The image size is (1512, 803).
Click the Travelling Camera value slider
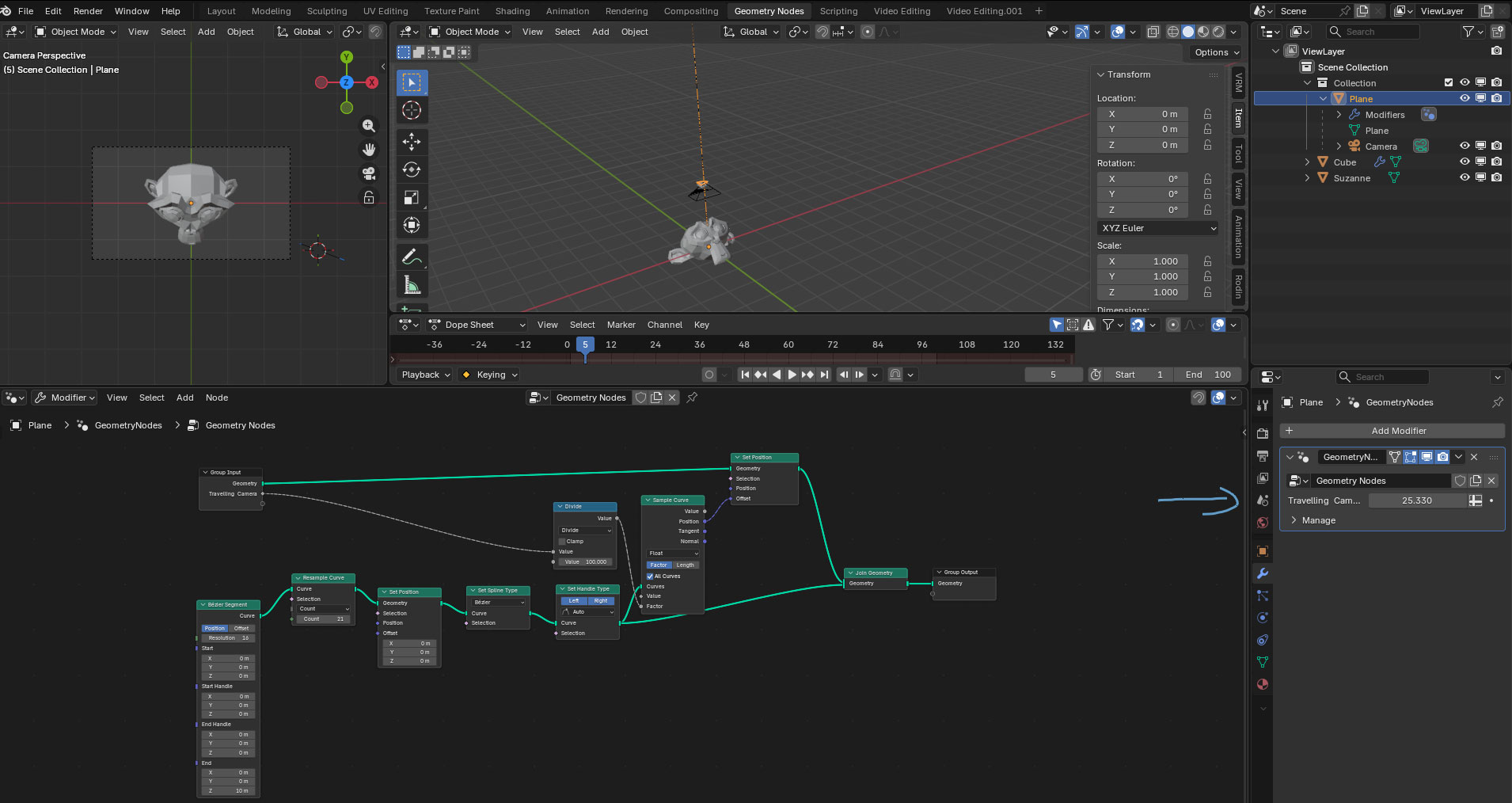click(1416, 500)
